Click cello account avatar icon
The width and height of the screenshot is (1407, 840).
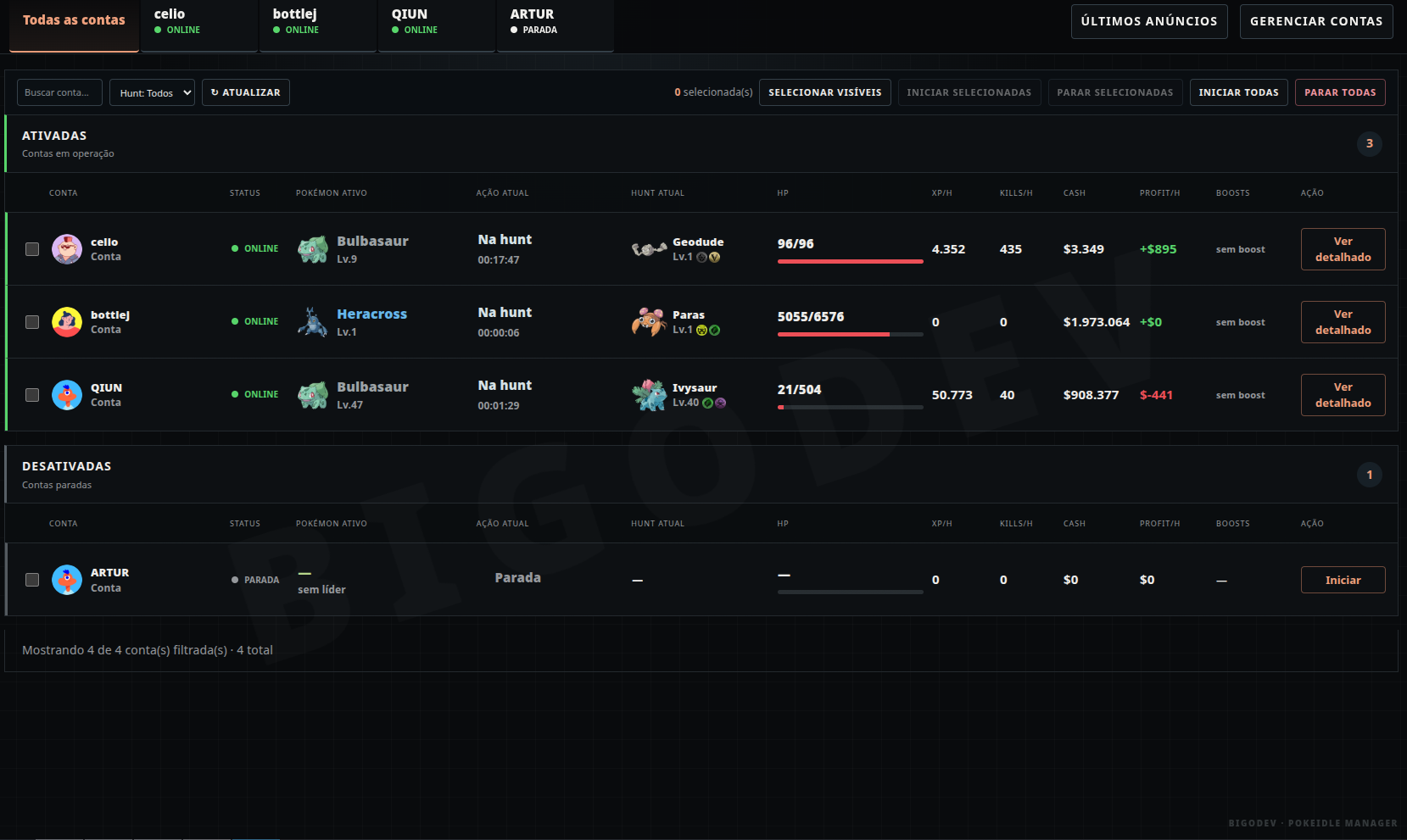click(x=67, y=249)
